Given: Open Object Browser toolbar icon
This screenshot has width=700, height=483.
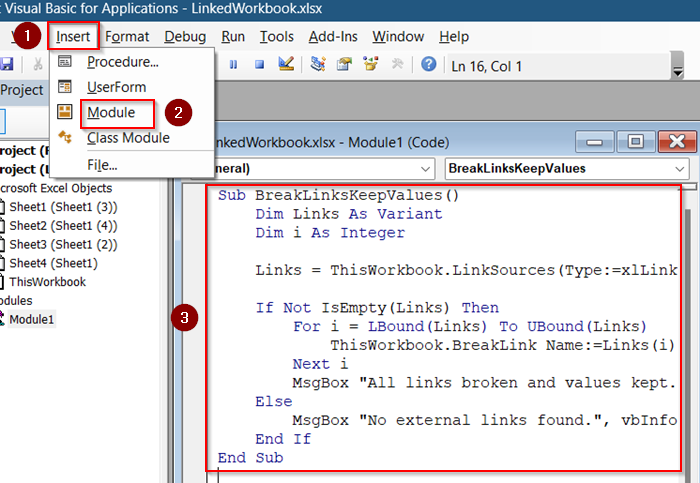Looking at the screenshot, I should [371, 64].
